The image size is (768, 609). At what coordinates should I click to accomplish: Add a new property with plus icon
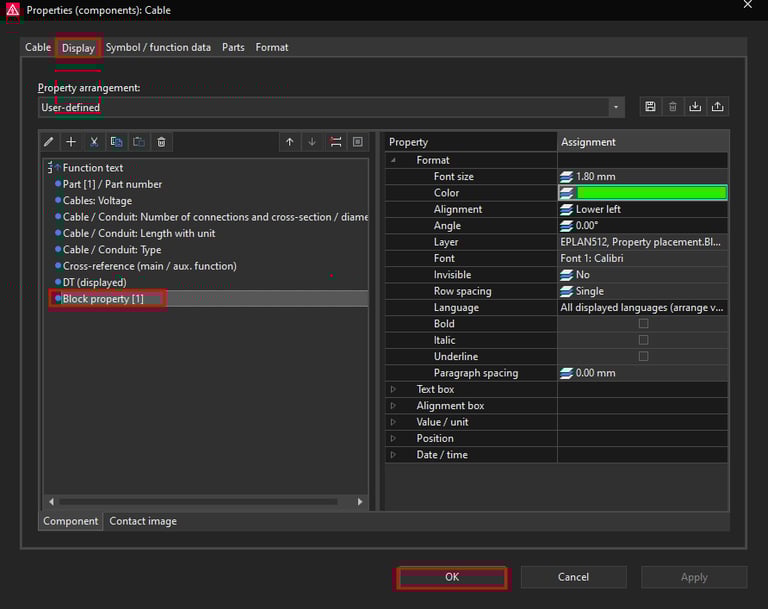[x=71, y=142]
